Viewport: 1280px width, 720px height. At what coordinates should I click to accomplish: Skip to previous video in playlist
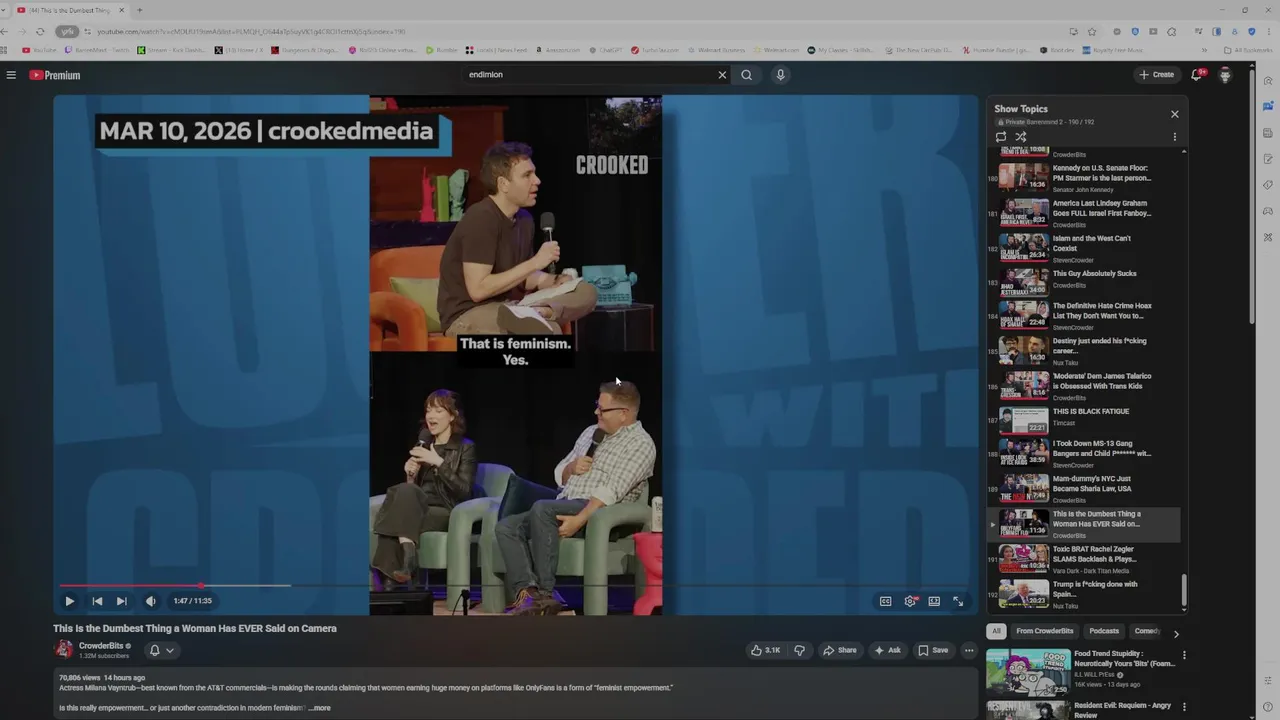pos(97,601)
